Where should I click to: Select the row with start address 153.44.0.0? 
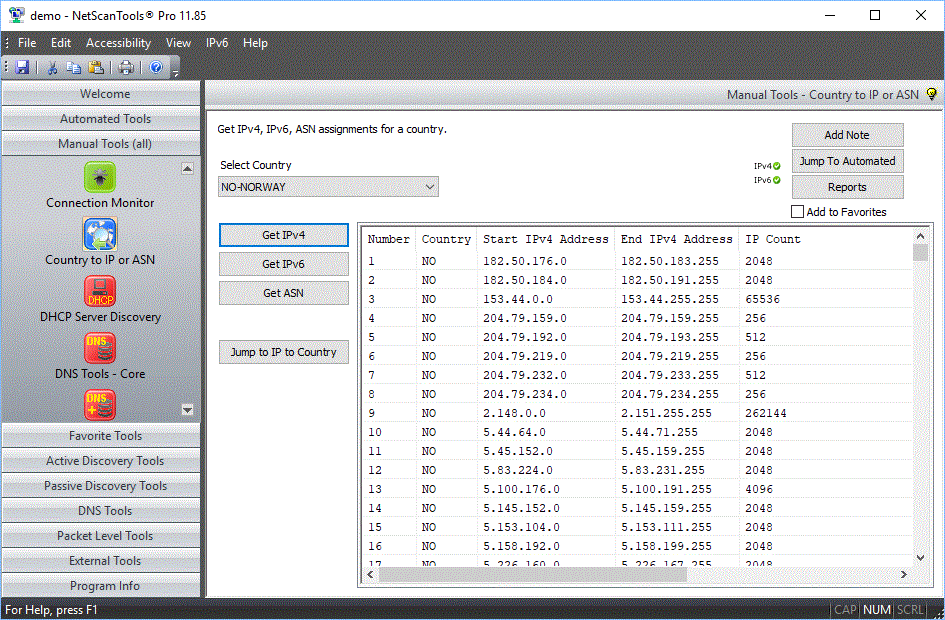point(638,299)
